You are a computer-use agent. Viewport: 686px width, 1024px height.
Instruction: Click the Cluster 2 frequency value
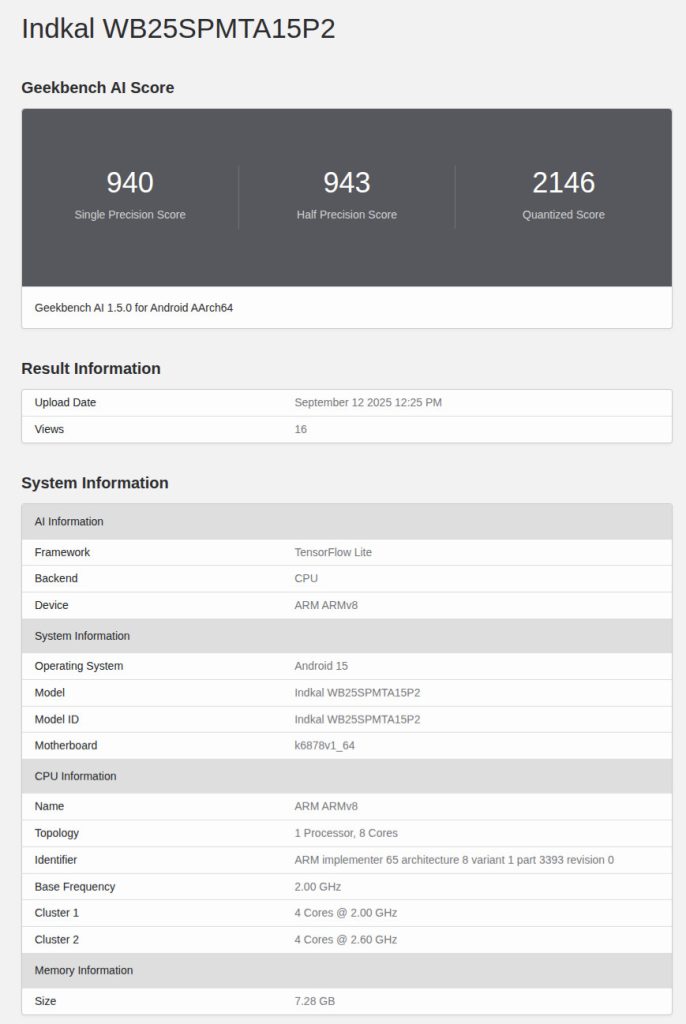coord(345,939)
